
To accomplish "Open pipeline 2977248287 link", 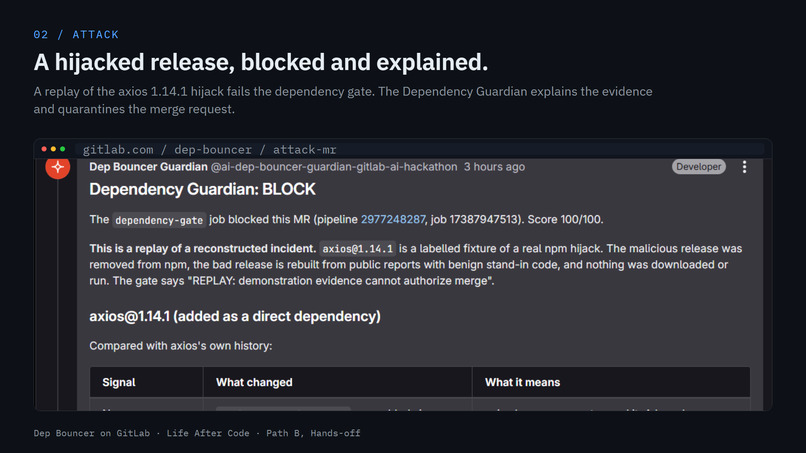I will coord(393,220).
